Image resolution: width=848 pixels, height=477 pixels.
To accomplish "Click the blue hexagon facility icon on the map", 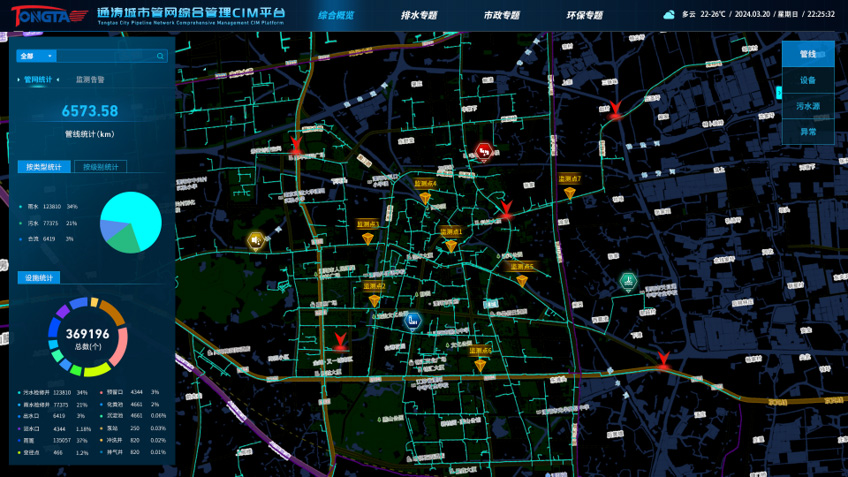I will (x=413, y=321).
